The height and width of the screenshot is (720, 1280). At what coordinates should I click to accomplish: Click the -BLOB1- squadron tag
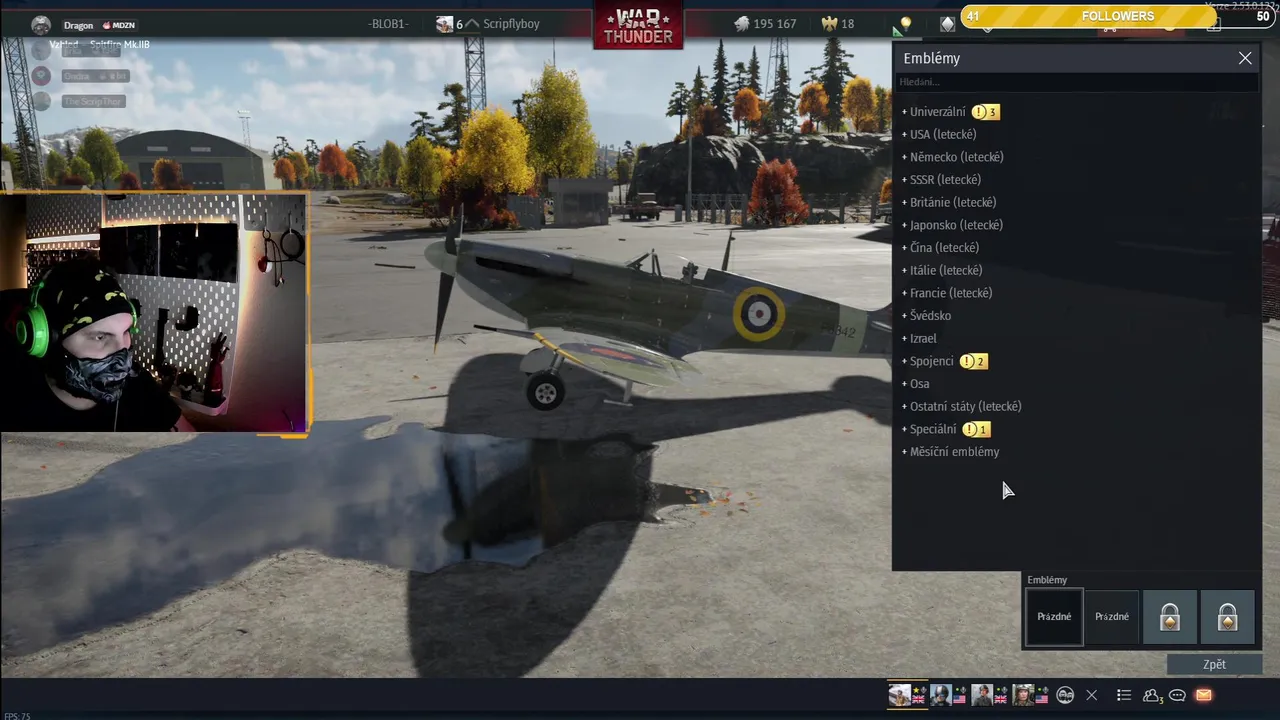(x=388, y=24)
